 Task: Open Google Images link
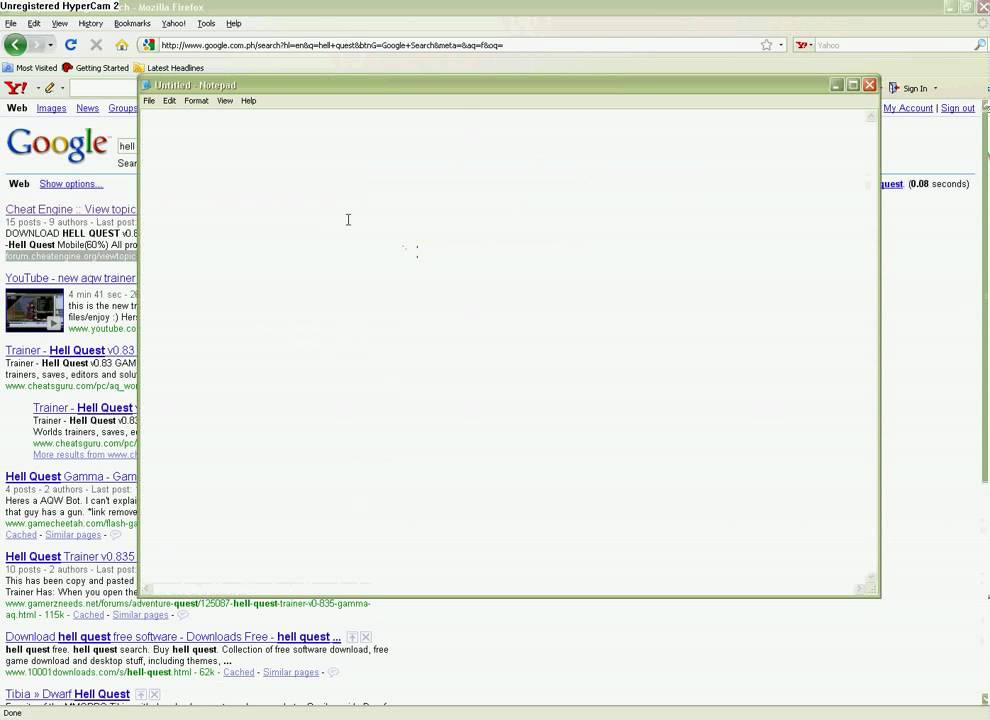(x=51, y=108)
